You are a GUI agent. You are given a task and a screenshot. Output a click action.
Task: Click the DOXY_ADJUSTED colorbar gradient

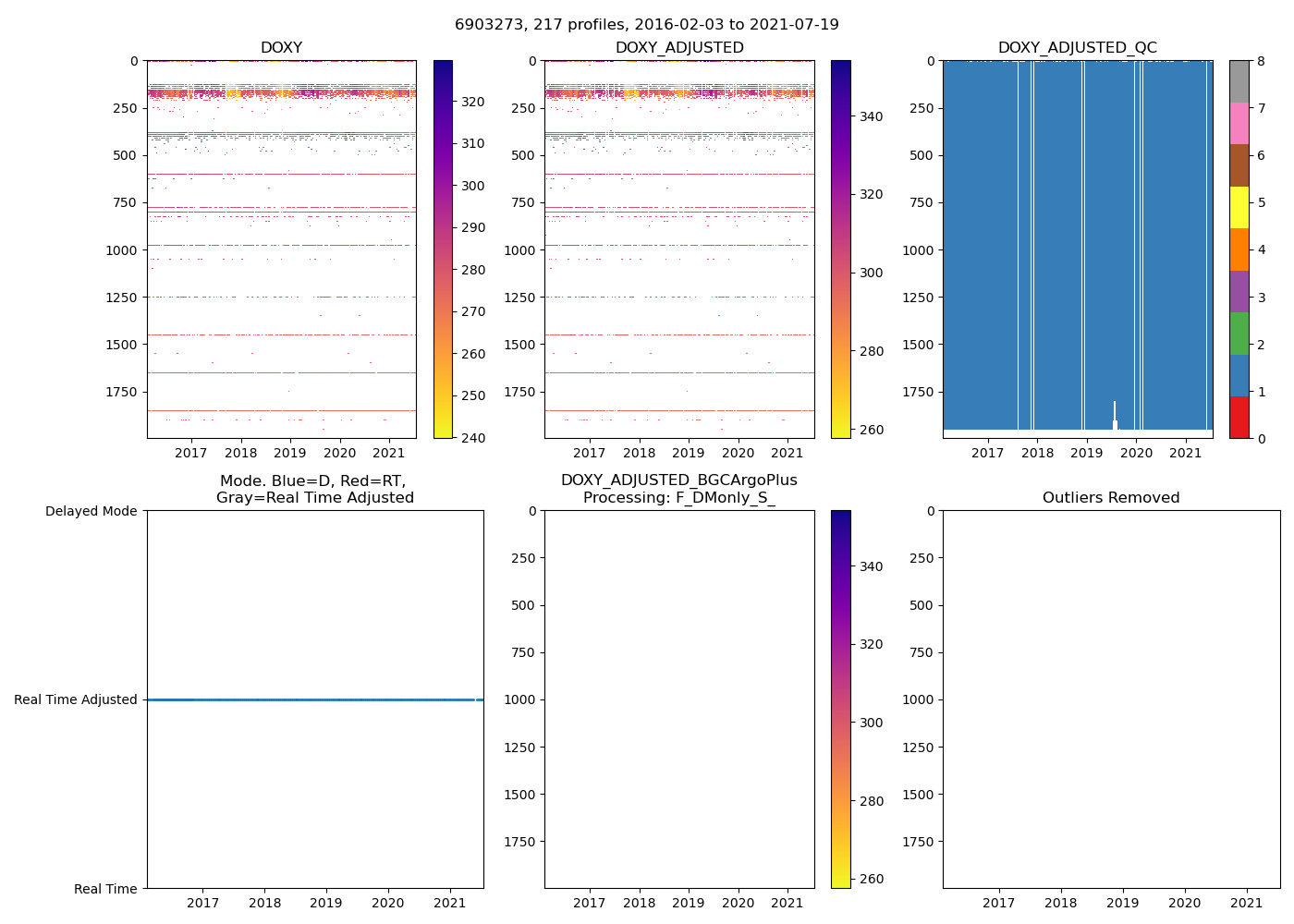[x=840, y=249]
